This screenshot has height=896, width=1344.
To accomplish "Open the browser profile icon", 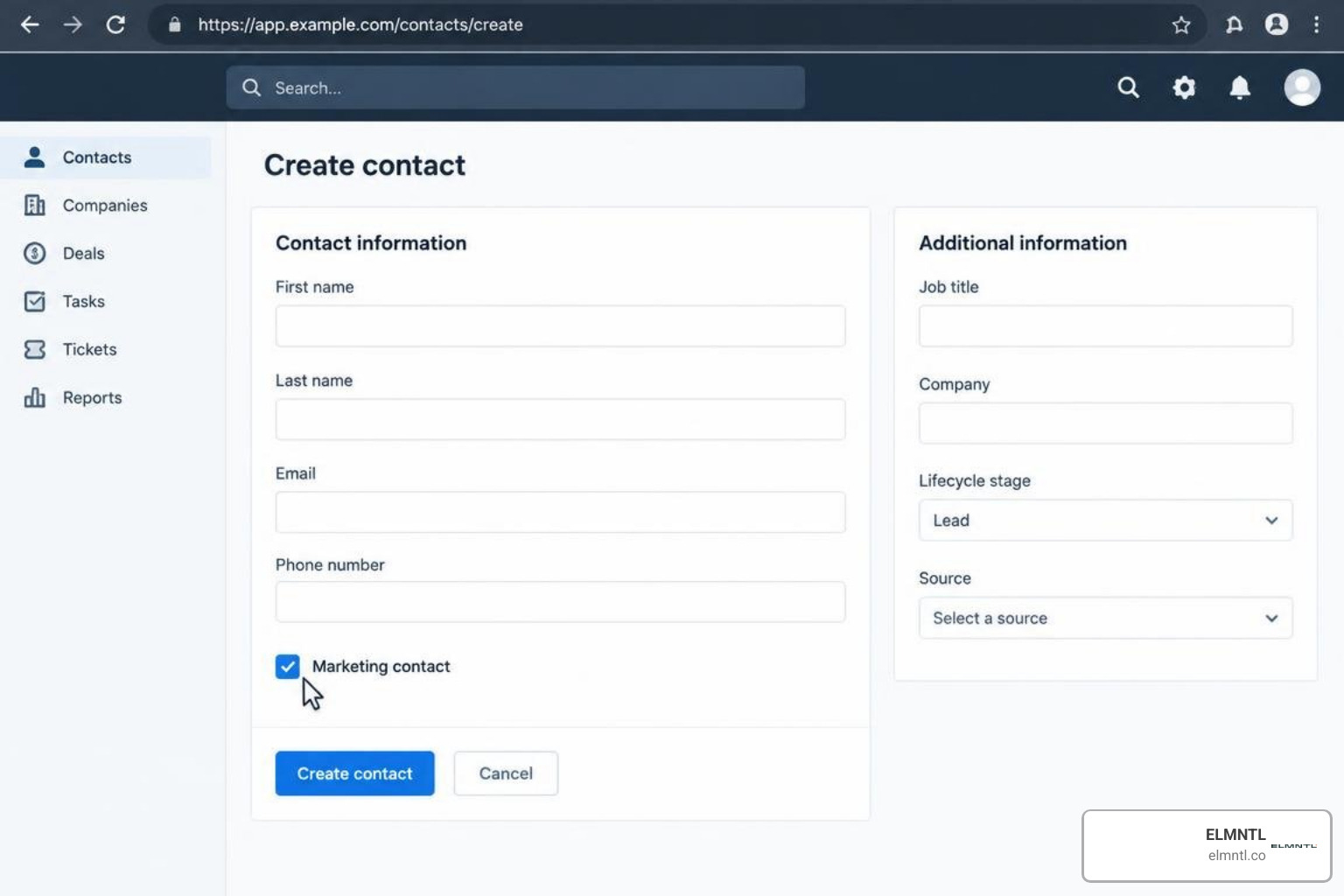I will 1277,24.
